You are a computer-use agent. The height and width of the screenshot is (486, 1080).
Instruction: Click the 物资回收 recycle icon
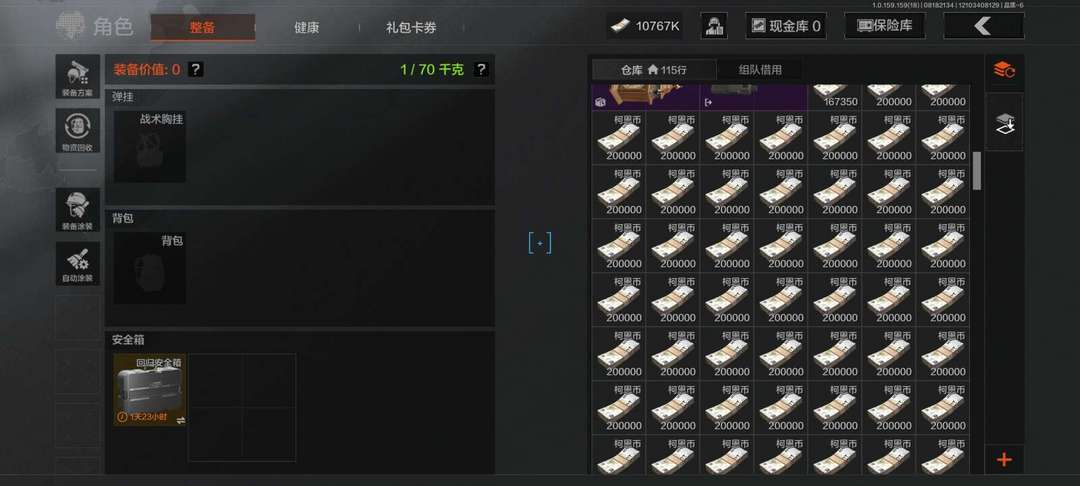pos(78,131)
